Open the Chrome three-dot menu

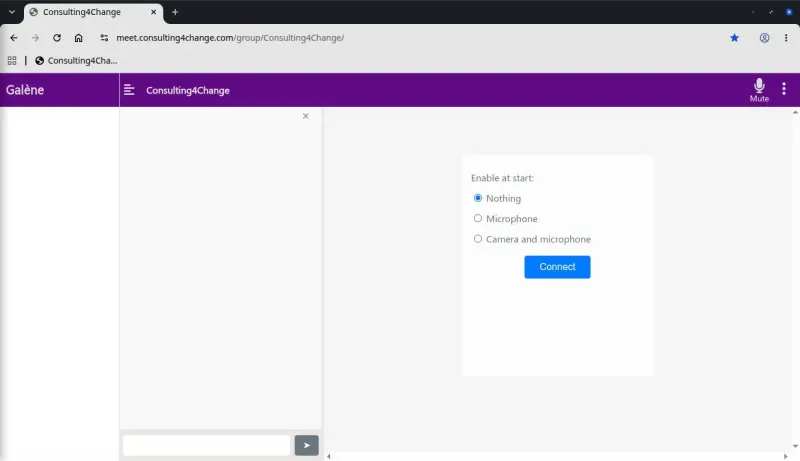point(786,38)
